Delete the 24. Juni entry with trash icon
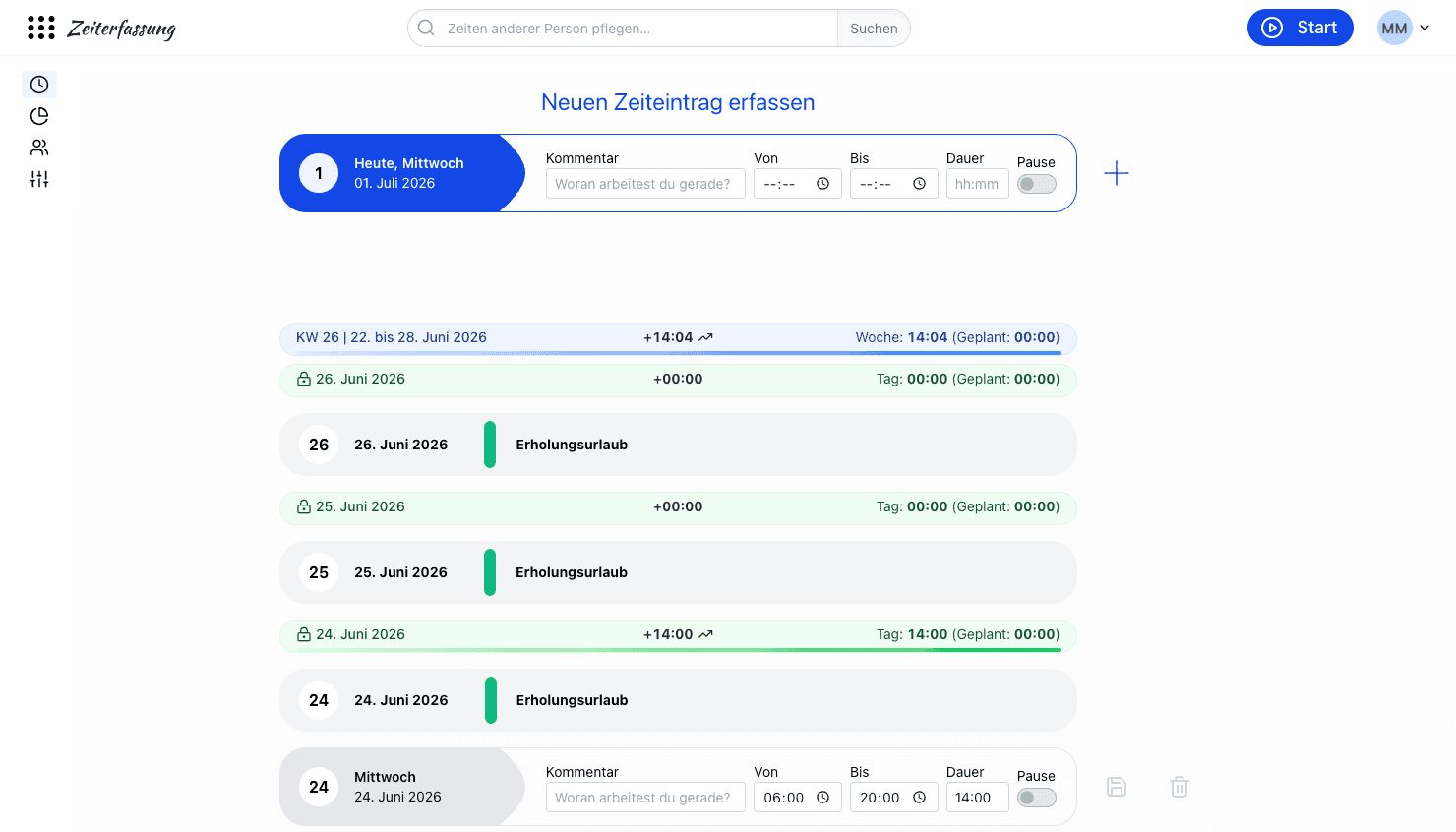This screenshot has height=832, width=1456. click(1180, 787)
